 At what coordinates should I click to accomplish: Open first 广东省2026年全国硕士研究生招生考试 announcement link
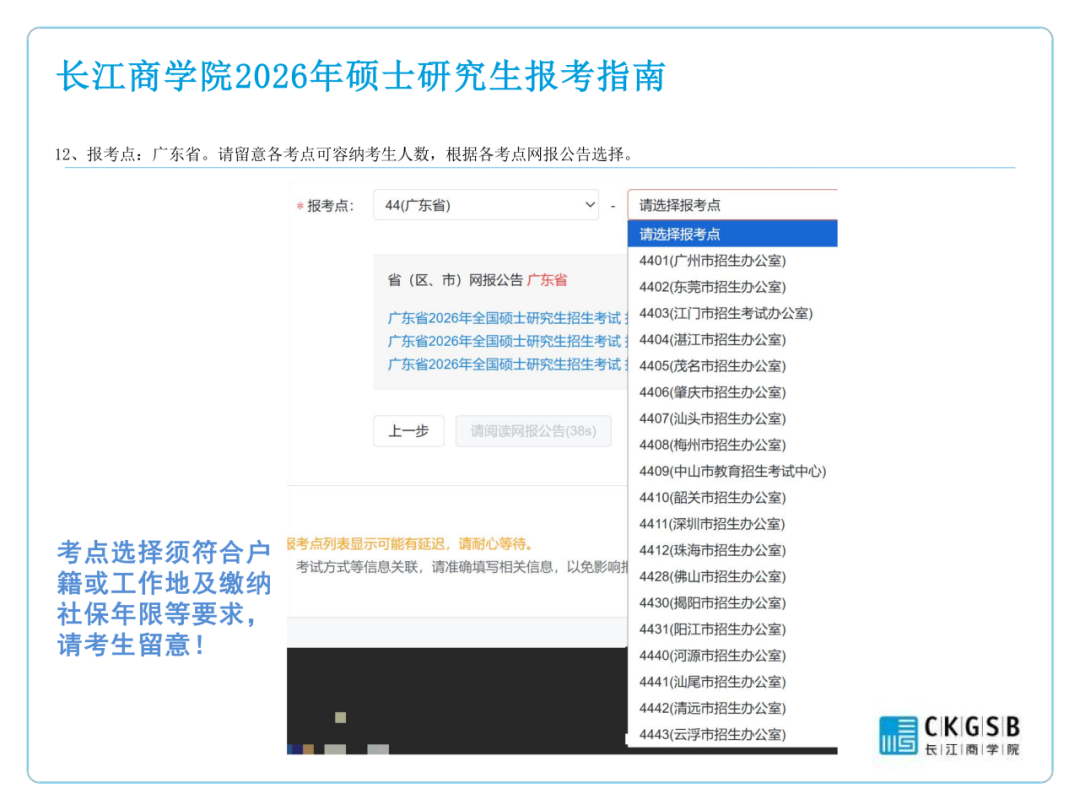pos(505,318)
